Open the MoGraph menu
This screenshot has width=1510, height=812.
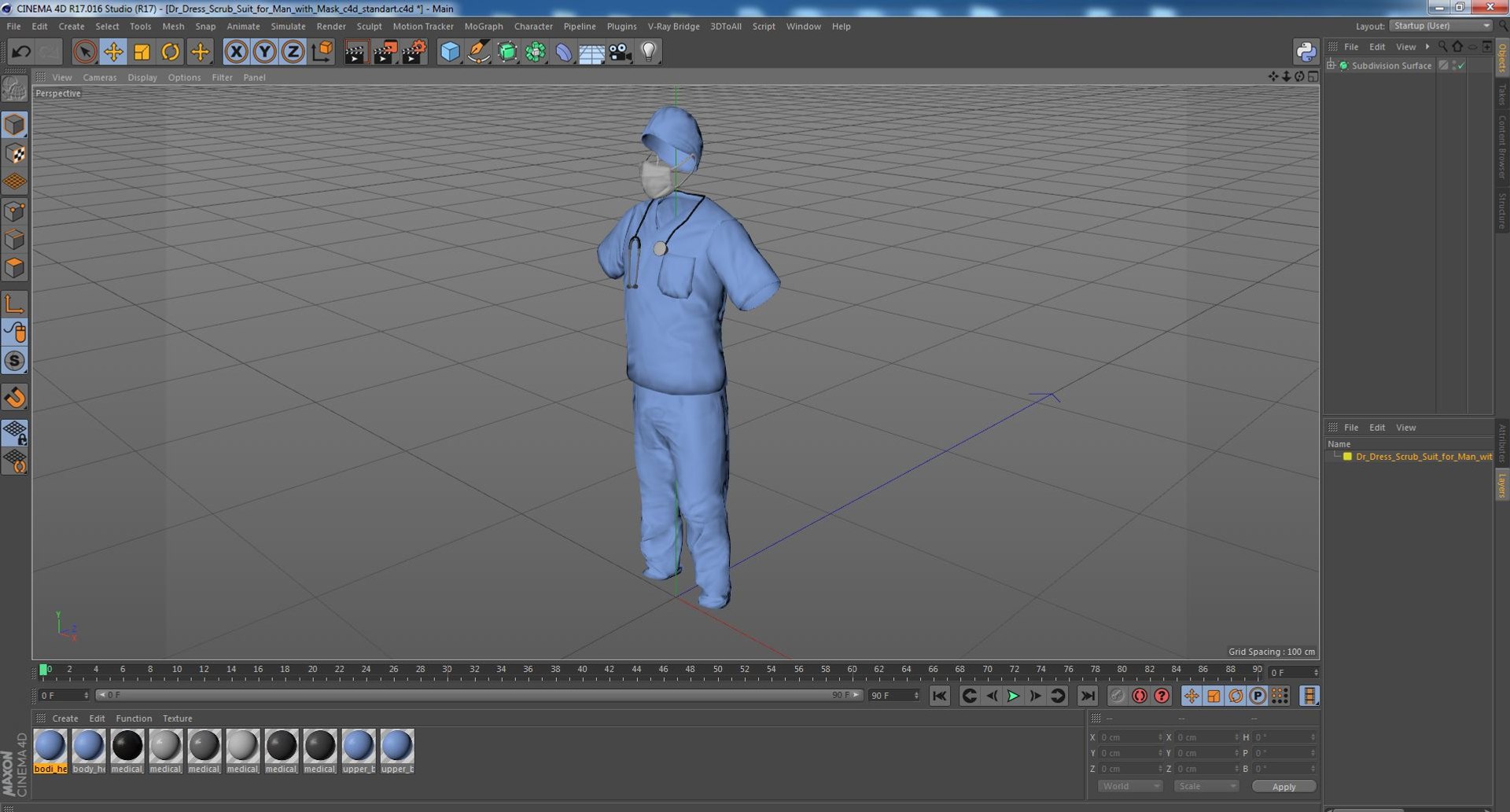point(483,26)
